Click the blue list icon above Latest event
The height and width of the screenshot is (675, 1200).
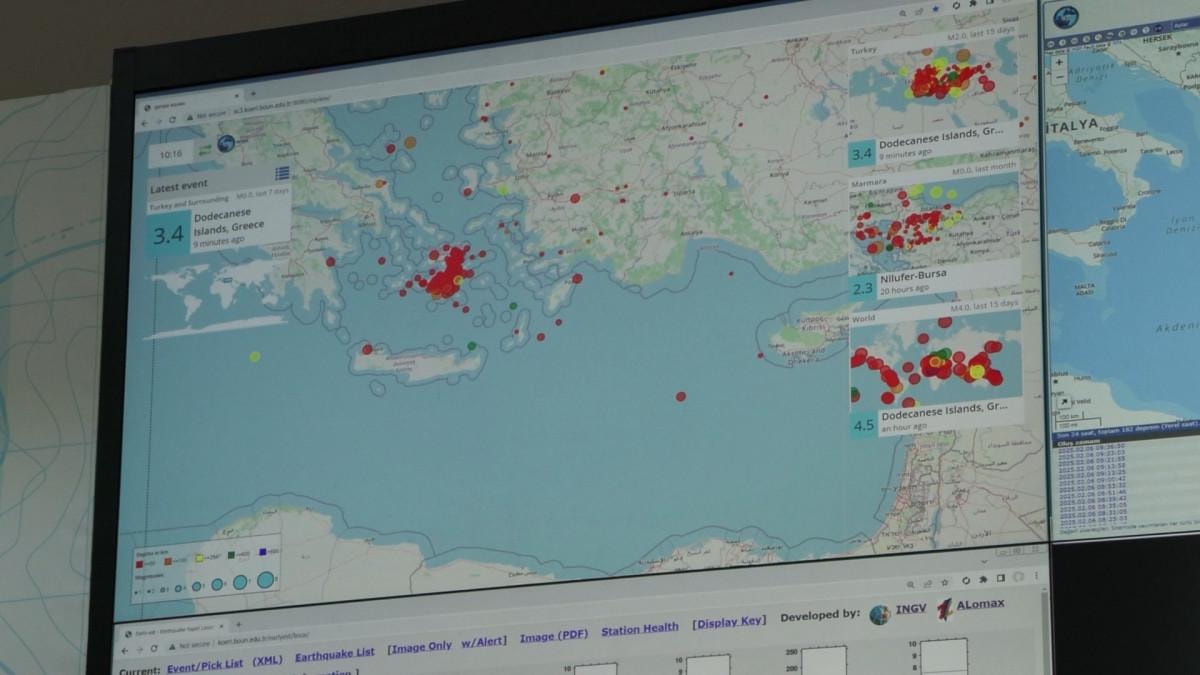coord(282,174)
